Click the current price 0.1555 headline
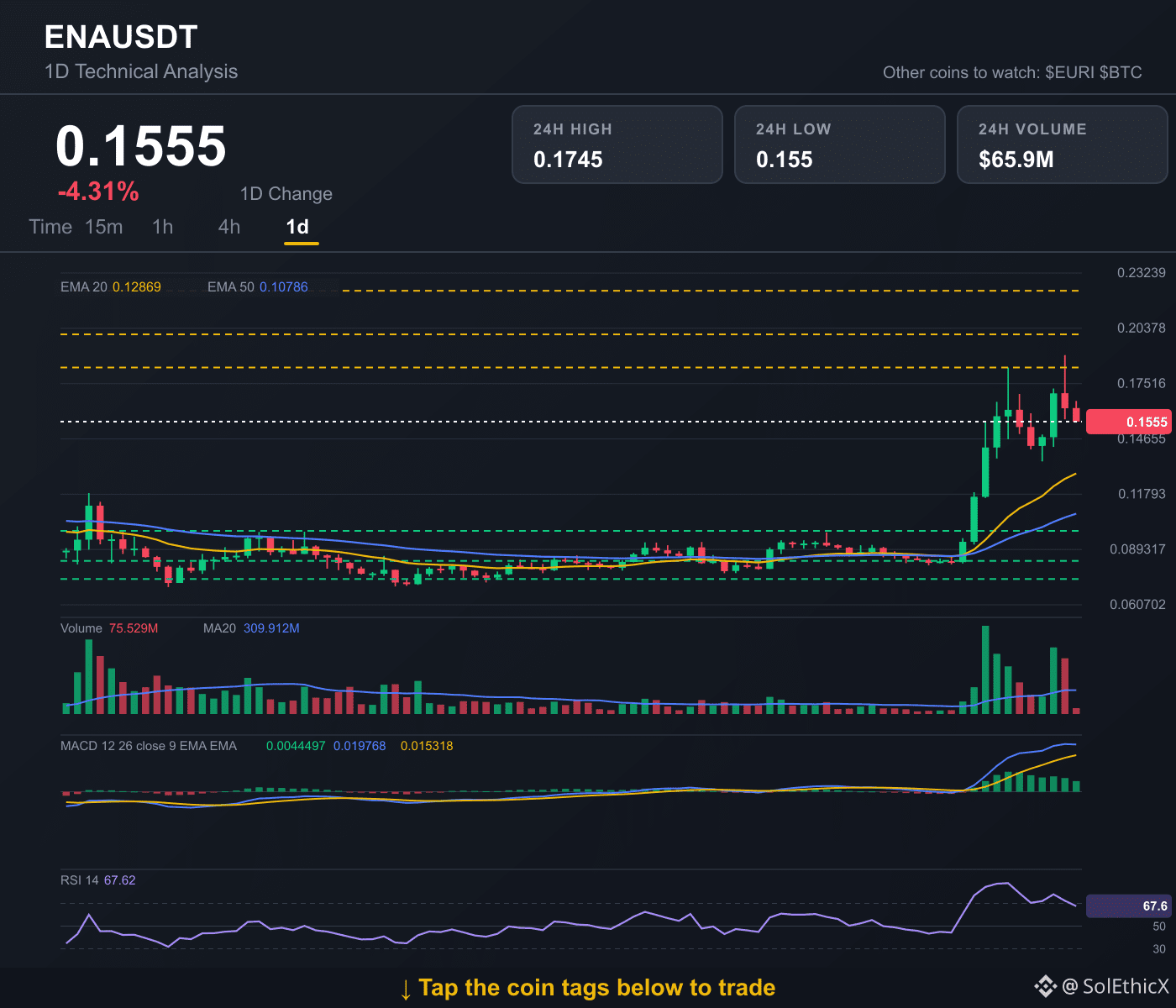1176x1008 pixels. 141,146
